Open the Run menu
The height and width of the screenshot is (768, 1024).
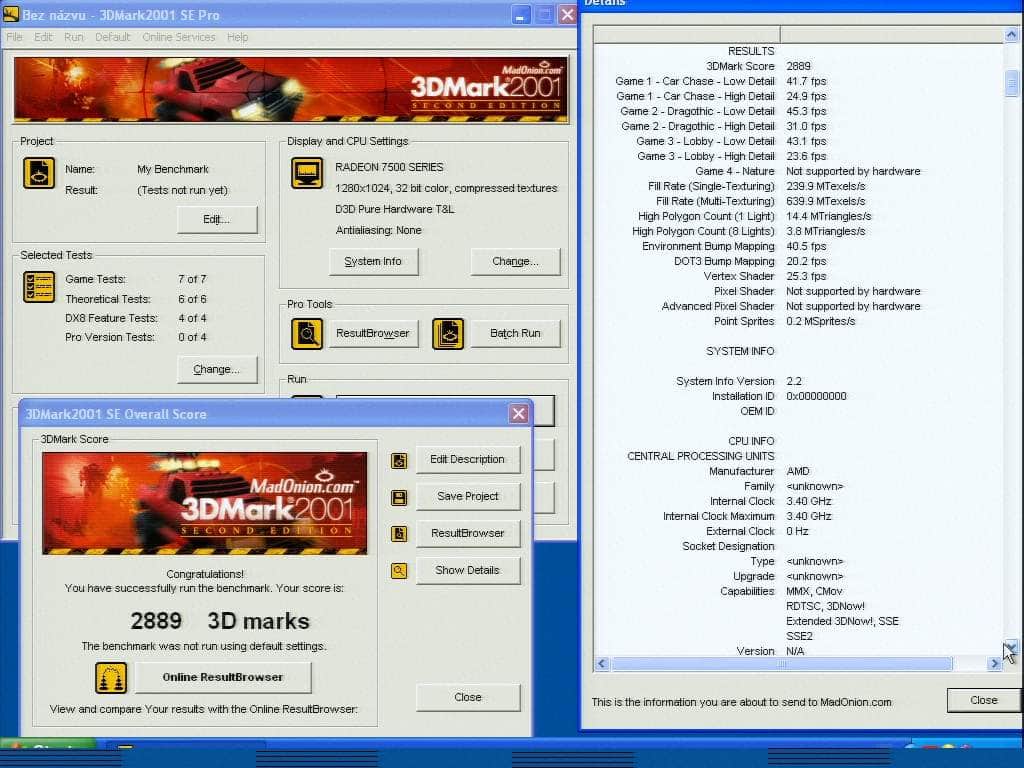tap(74, 37)
